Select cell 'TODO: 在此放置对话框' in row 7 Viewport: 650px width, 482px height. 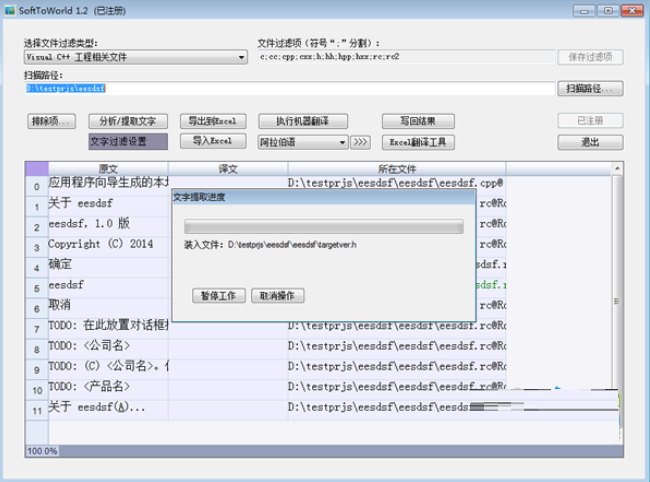(108, 328)
